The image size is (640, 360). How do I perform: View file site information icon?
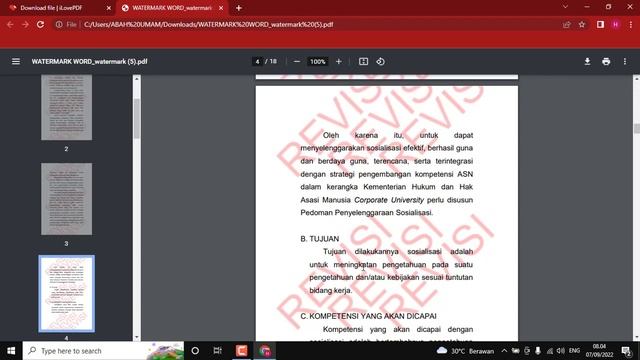[x=59, y=24]
